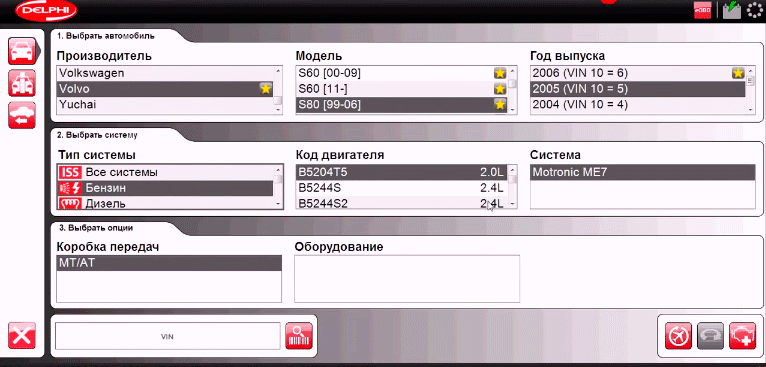Click the engine diagnostics plus icon
The height and width of the screenshot is (367, 766).
point(743,336)
